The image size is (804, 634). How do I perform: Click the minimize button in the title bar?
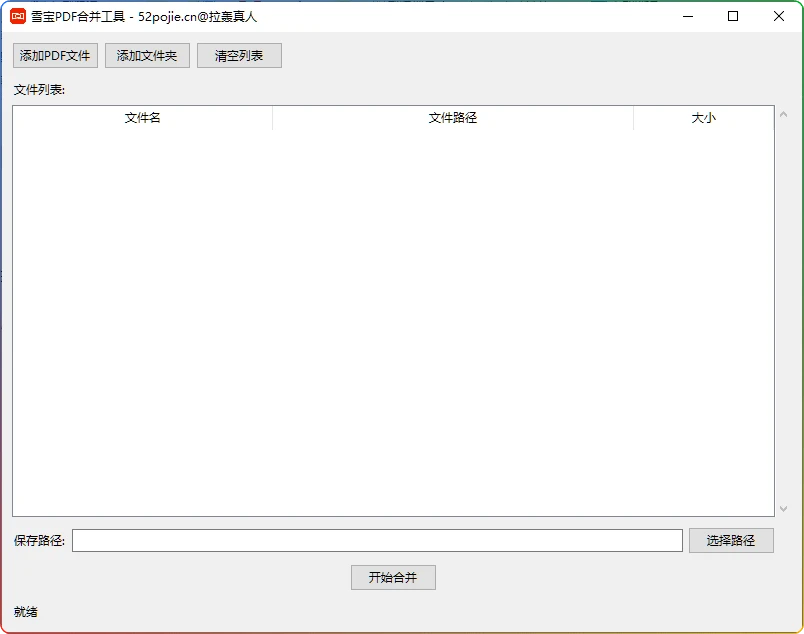tap(687, 16)
